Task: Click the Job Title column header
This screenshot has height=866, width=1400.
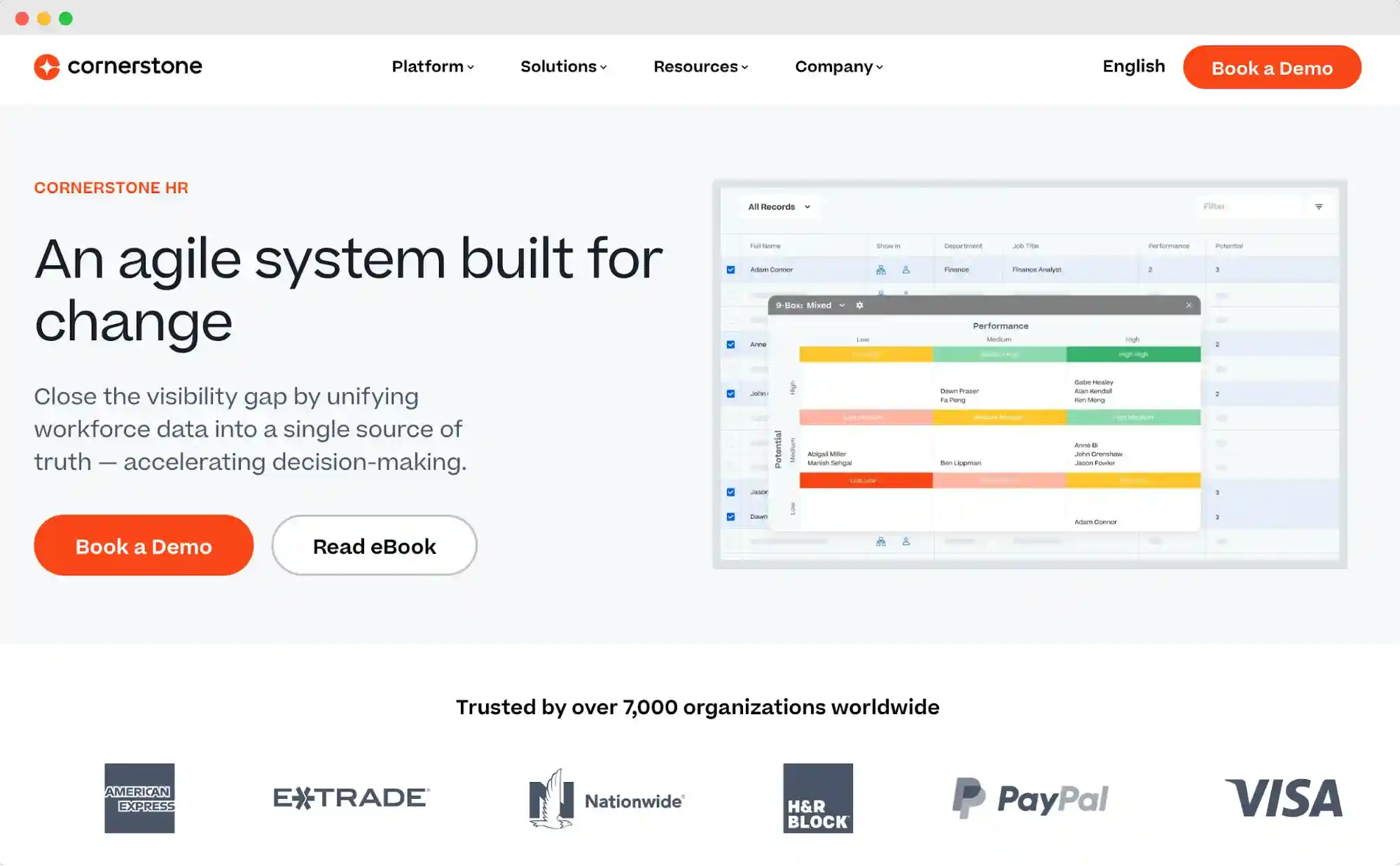Action: tap(1025, 246)
